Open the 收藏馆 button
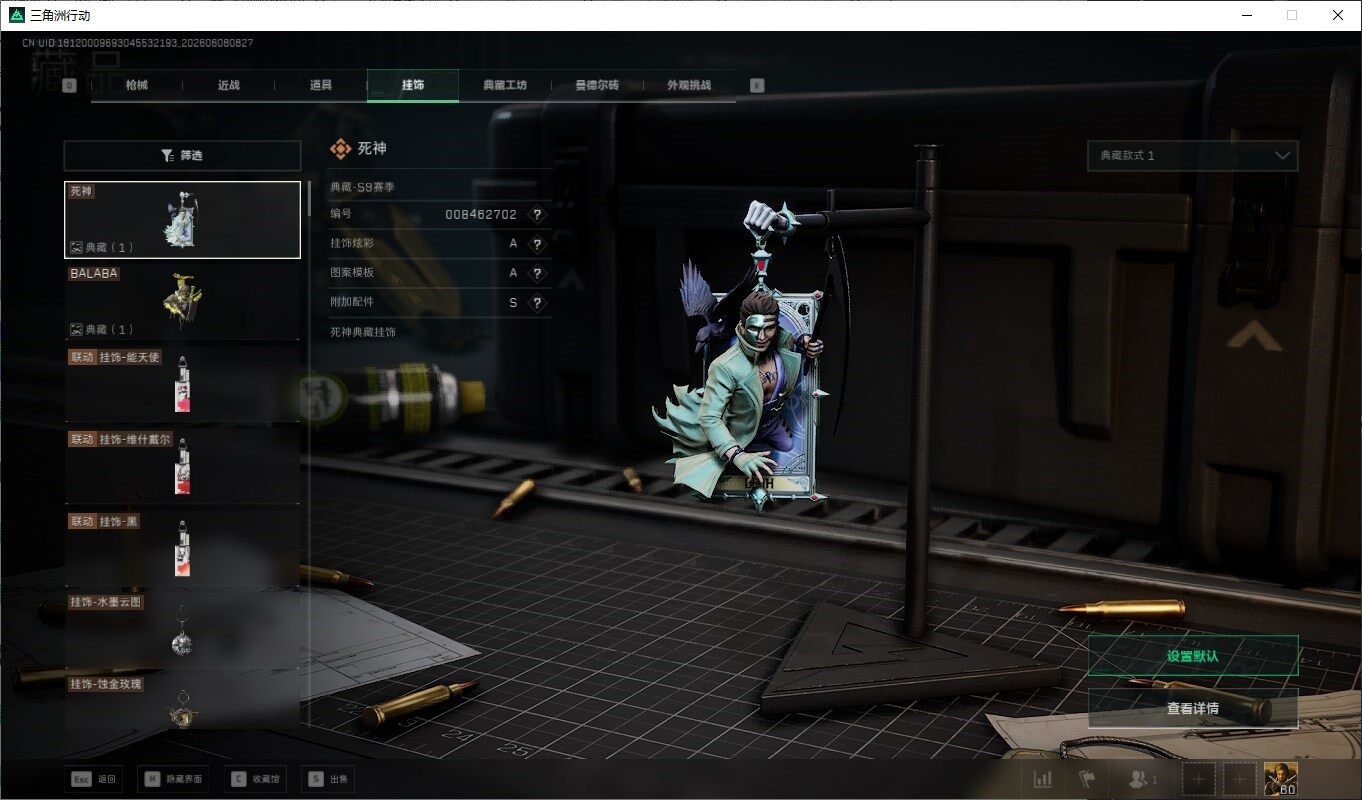Viewport: 1362px width, 800px height. 255,779
